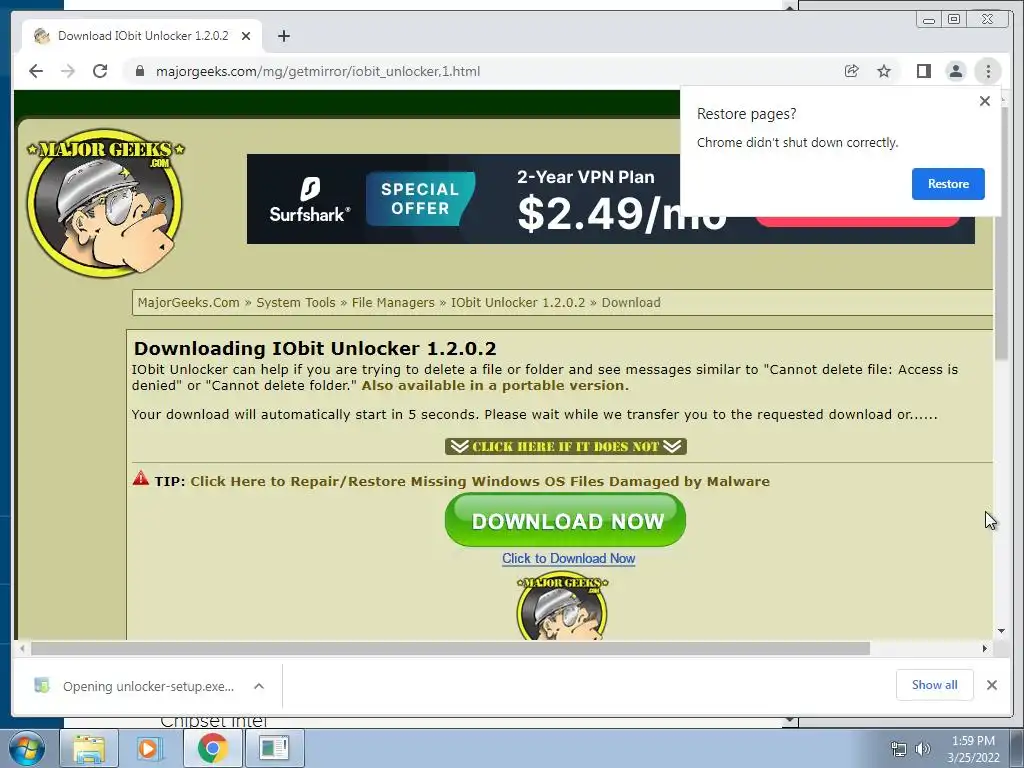Click the MajorGeeks logo at top left
1024x768 pixels.
(105, 202)
